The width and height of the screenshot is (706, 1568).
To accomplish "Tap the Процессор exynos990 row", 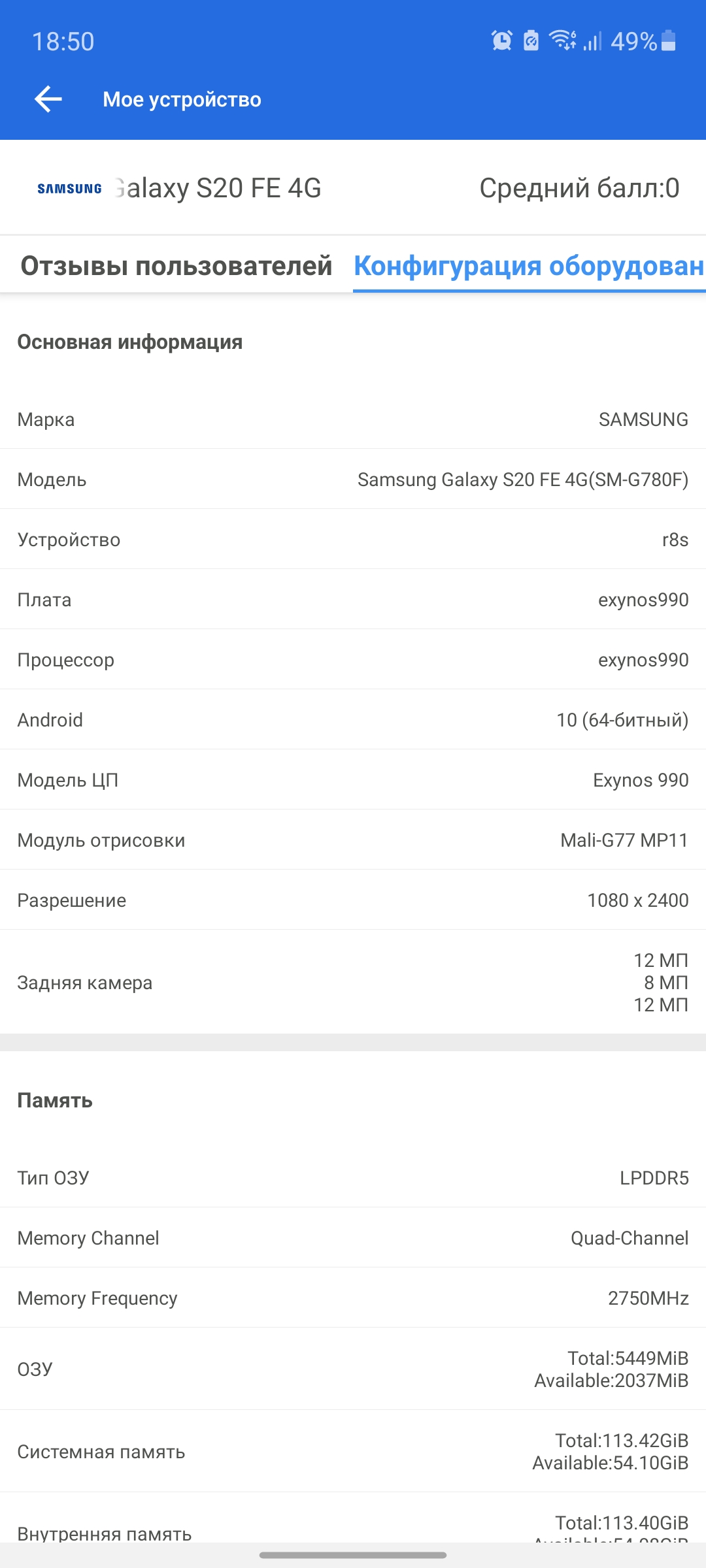I will 353,660.
